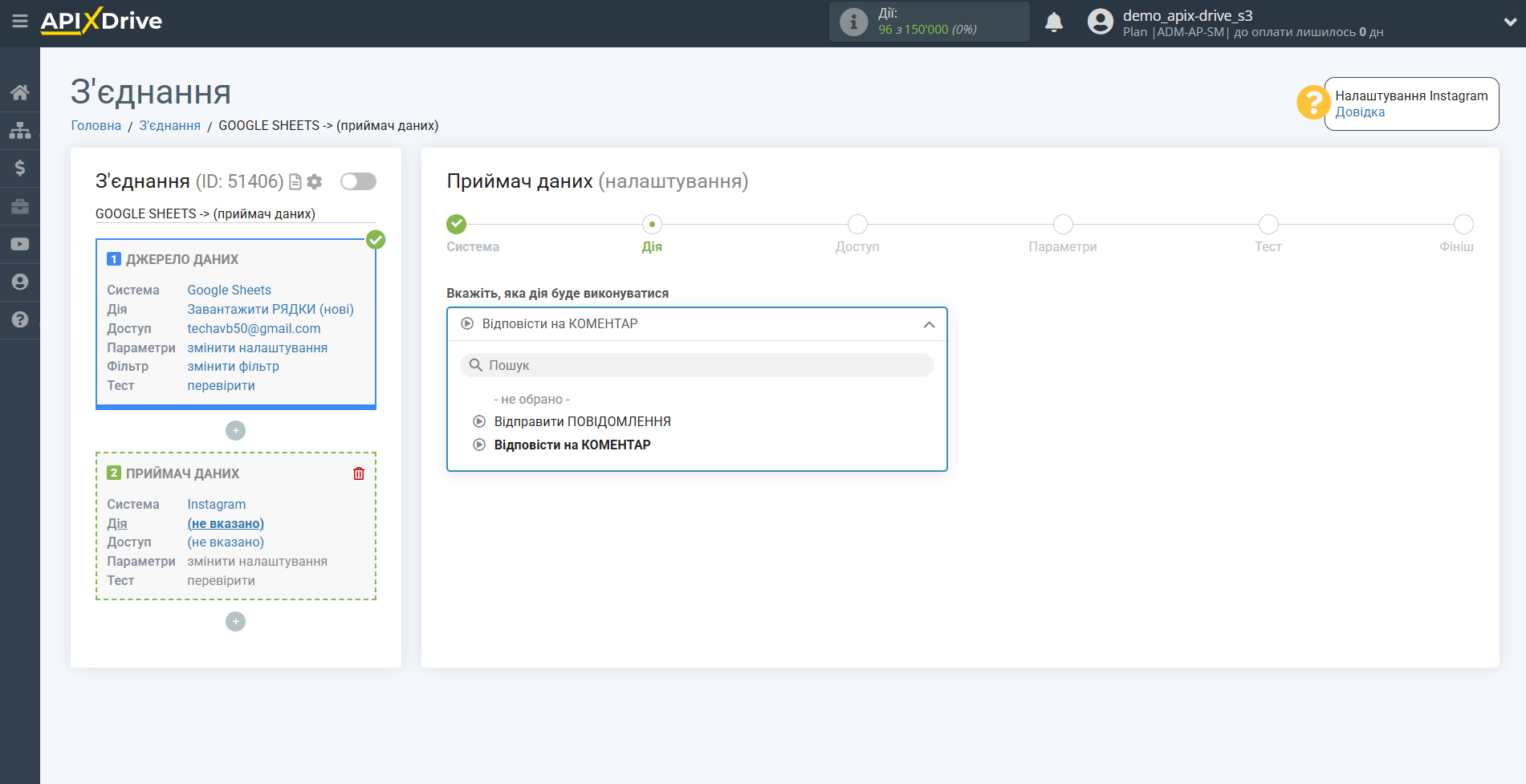Click source перевірити test link
This screenshot has width=1526, height=784.
pyautogui.click(x=222, y=385)
